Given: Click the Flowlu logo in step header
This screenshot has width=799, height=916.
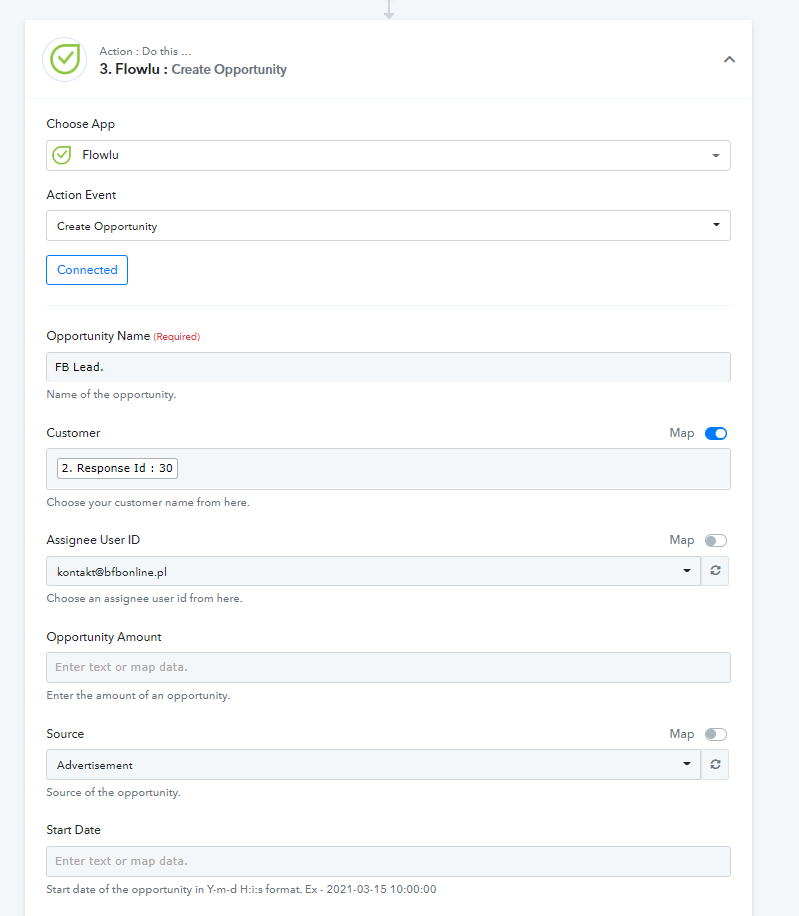Looking at the screenshot, I should coord(64,60).
